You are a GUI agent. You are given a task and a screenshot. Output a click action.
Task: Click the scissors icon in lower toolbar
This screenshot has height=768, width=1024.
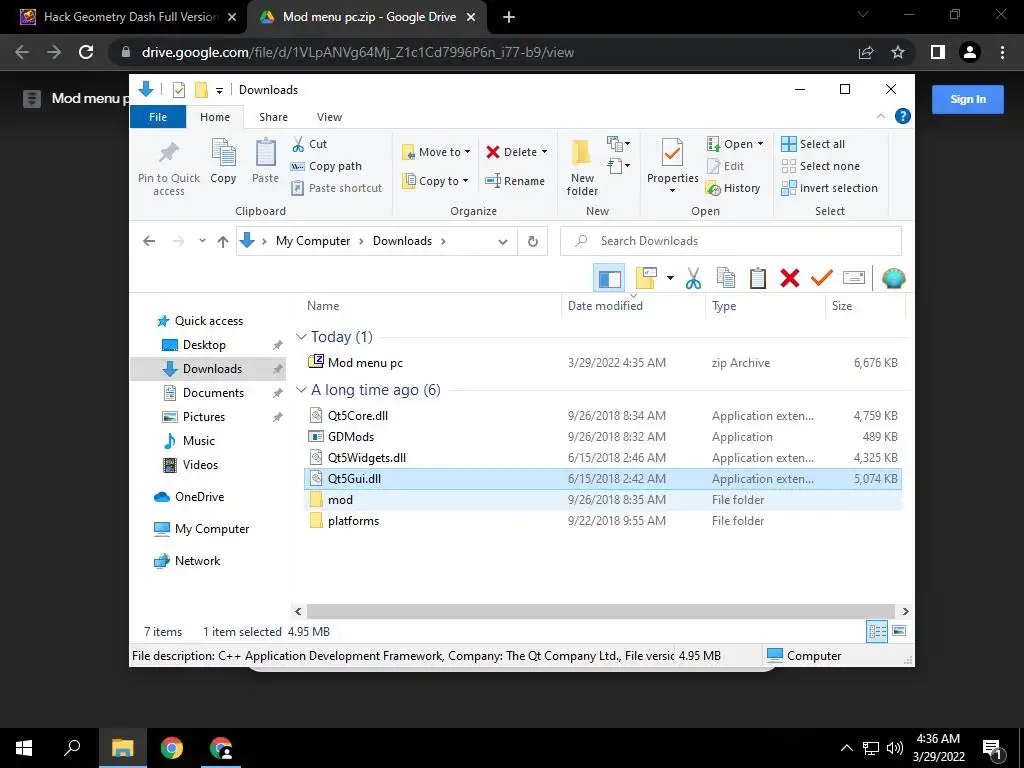693,278
